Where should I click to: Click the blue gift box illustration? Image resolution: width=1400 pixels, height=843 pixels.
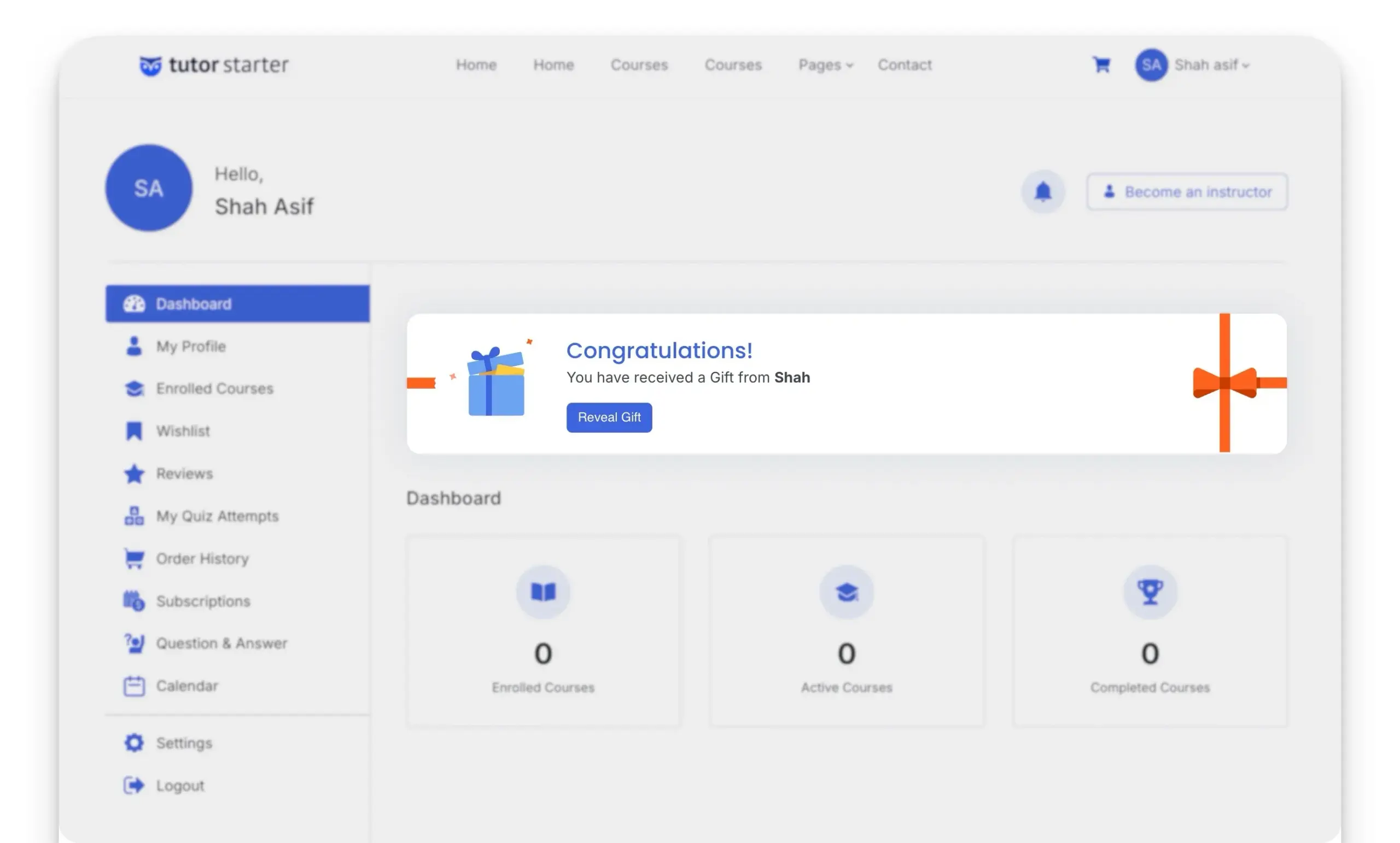click(x=495, y=380)
